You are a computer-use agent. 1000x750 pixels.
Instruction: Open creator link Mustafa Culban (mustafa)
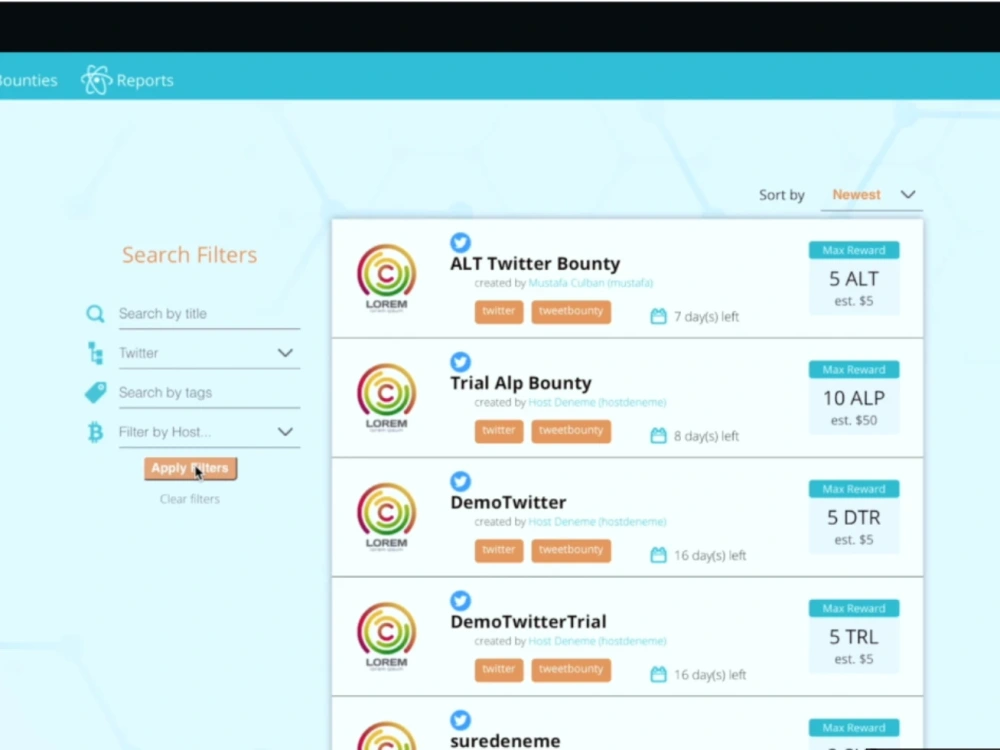click(x=591, y=283)
